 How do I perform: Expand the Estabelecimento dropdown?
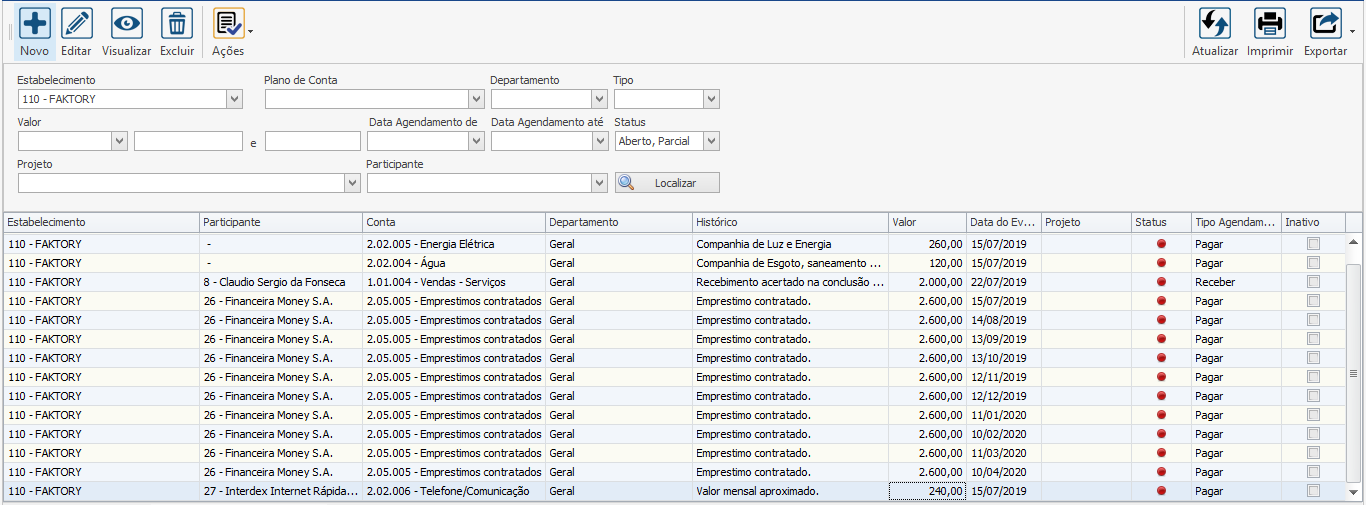[x=234, y=99]
